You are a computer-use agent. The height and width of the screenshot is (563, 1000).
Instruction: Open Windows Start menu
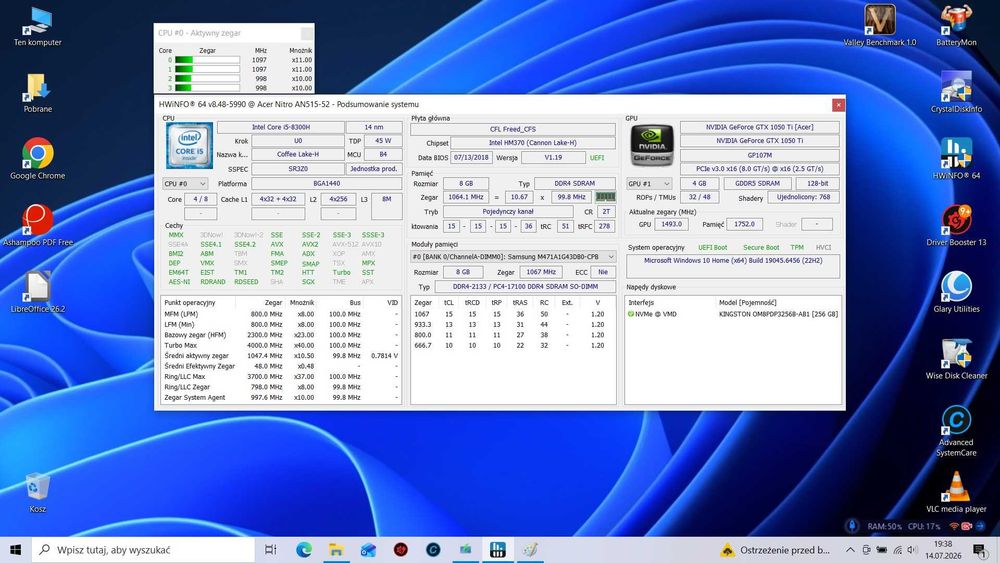[x=15, y=550]
